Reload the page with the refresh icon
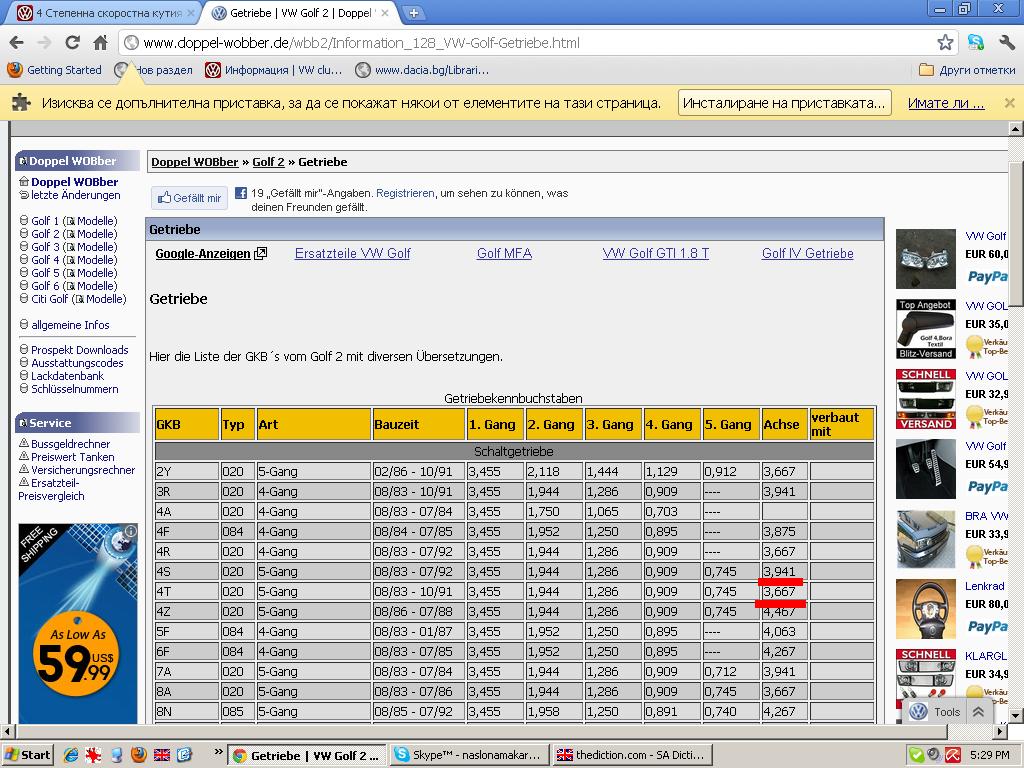 pos(72,42)
